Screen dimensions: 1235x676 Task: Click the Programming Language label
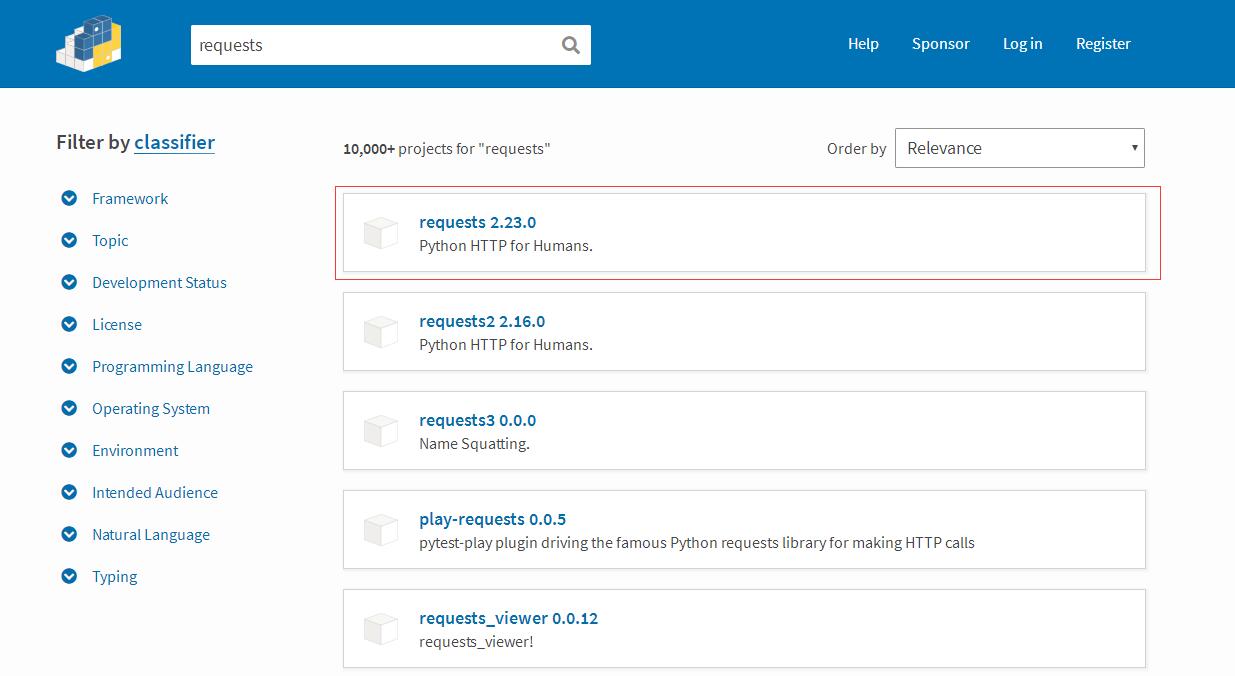pos(172,367)
